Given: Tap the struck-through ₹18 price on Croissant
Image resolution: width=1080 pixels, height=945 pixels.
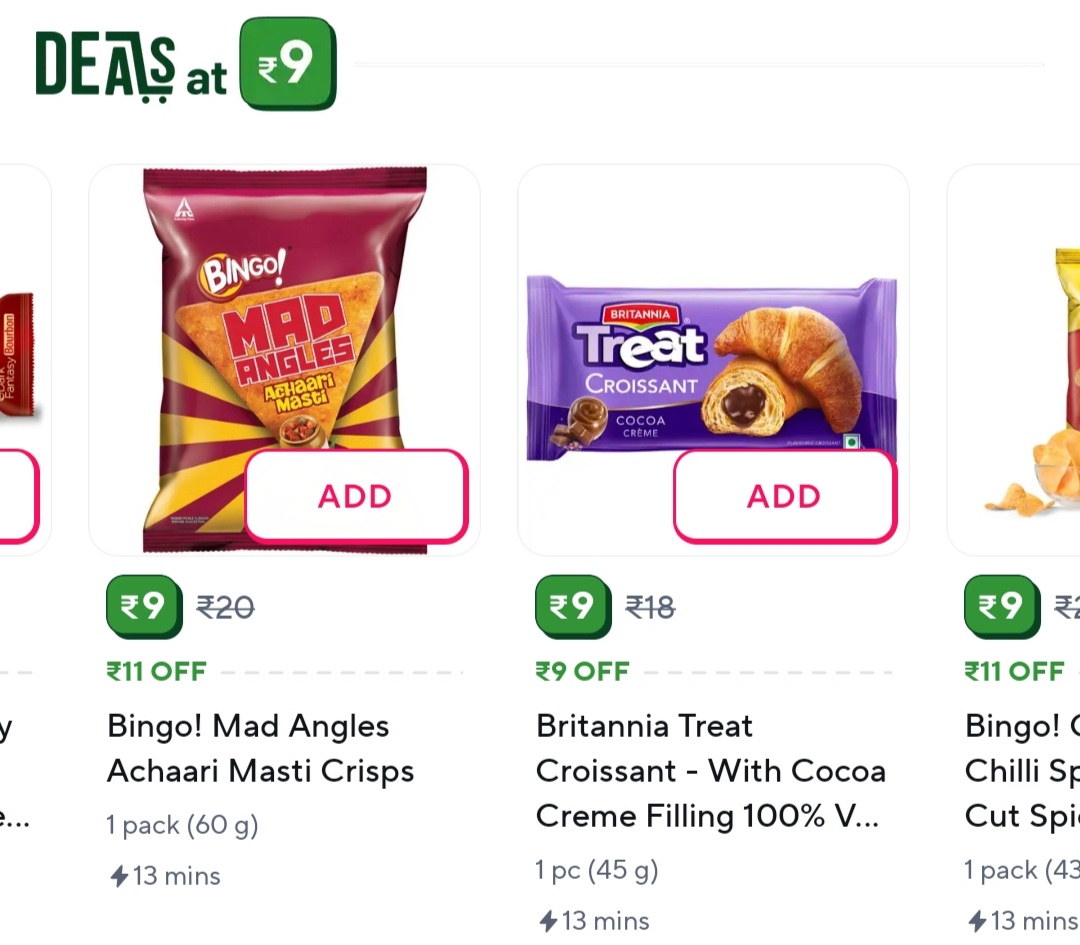Looking at the screenshot, I should 650,607.
